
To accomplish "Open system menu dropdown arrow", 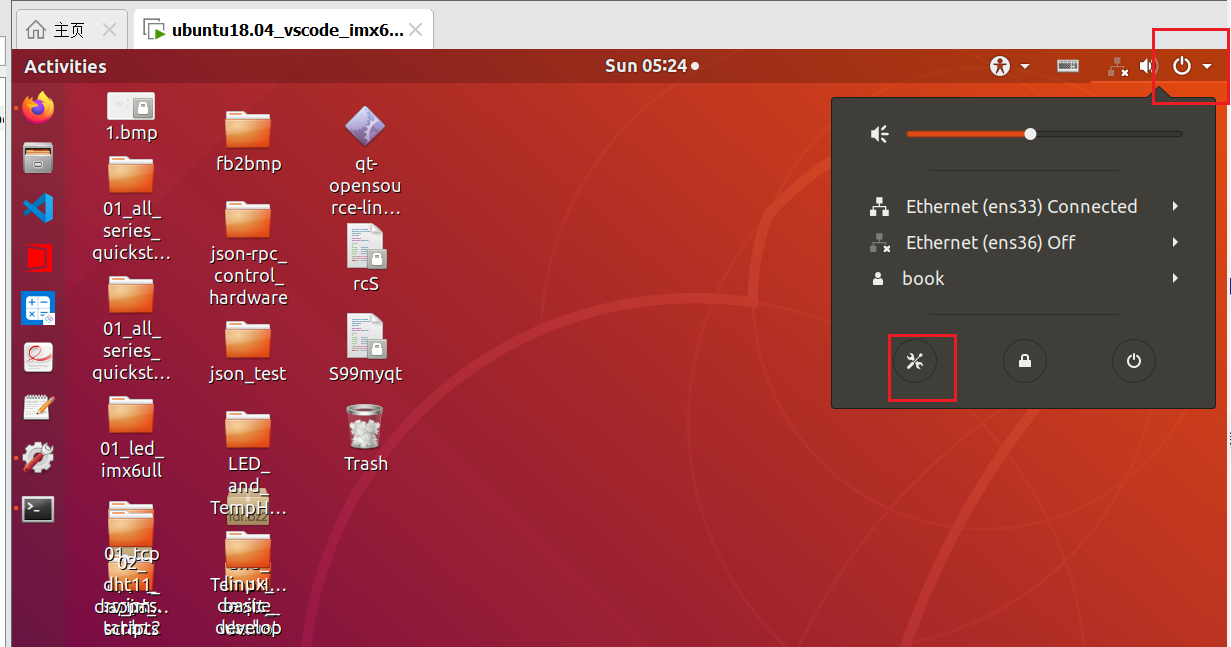I will click(x=1207, y=66).
